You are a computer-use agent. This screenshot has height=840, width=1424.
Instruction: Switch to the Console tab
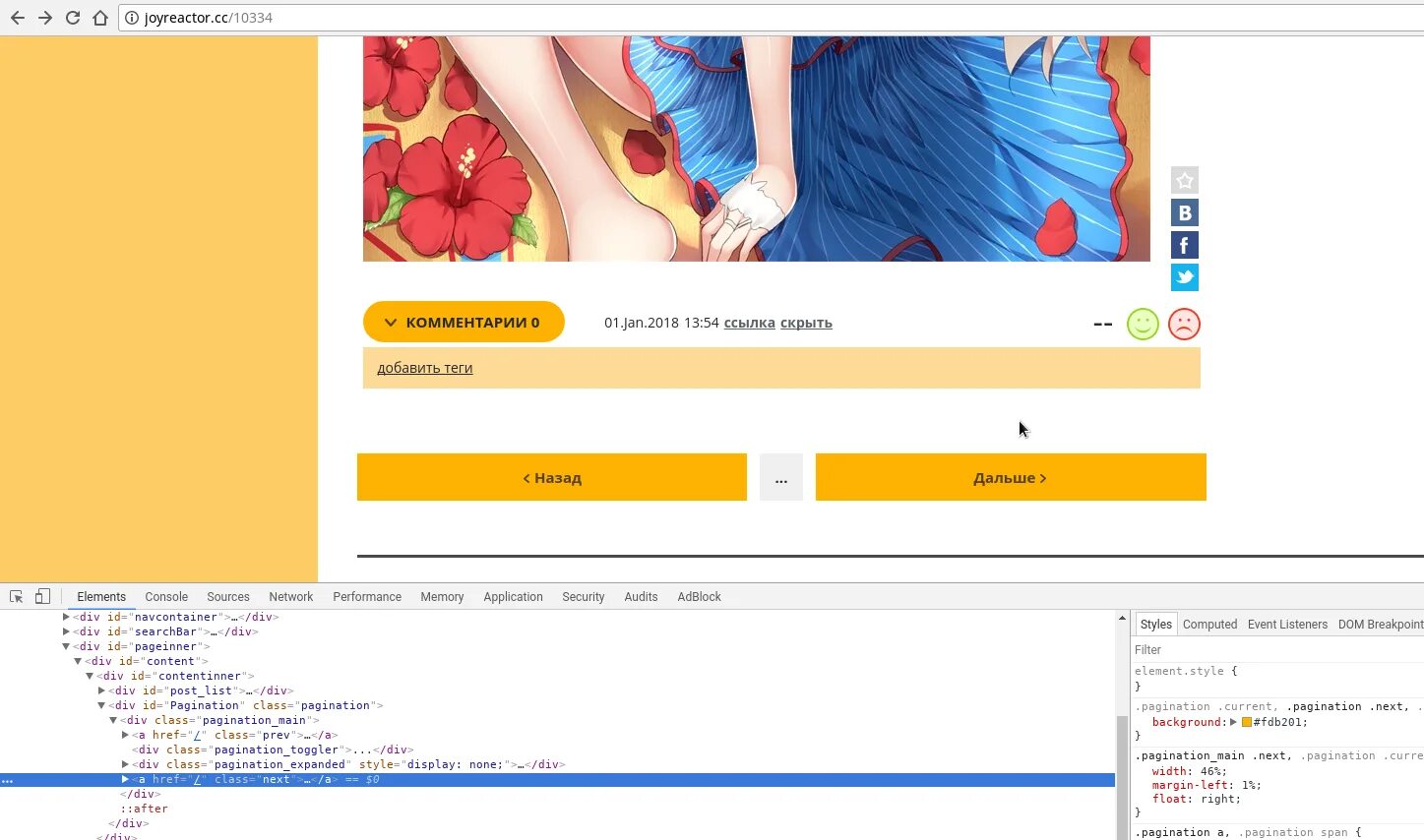166,596
